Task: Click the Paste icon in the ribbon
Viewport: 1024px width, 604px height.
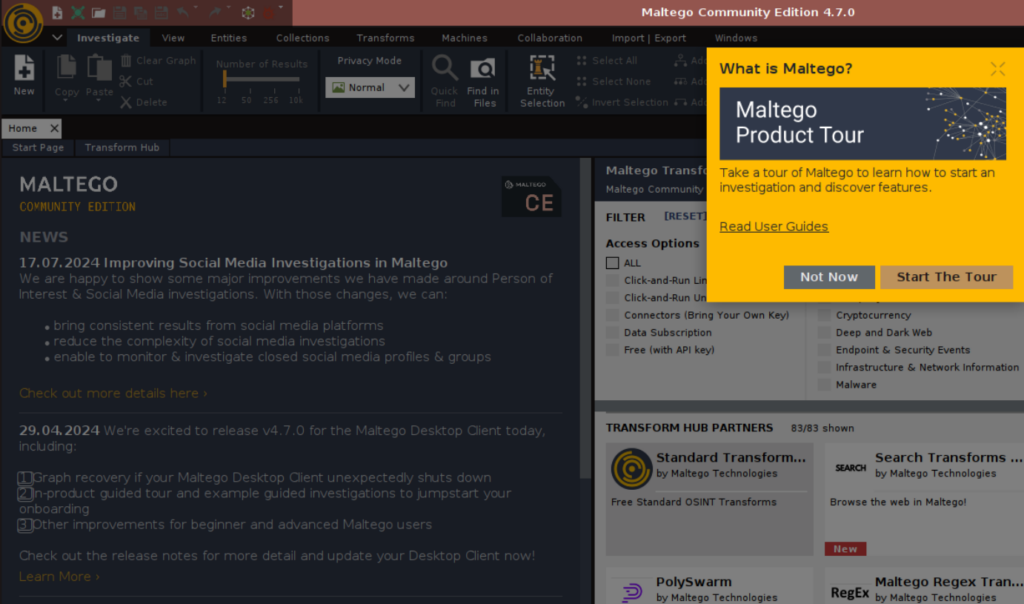Action: tap(99, 67)
